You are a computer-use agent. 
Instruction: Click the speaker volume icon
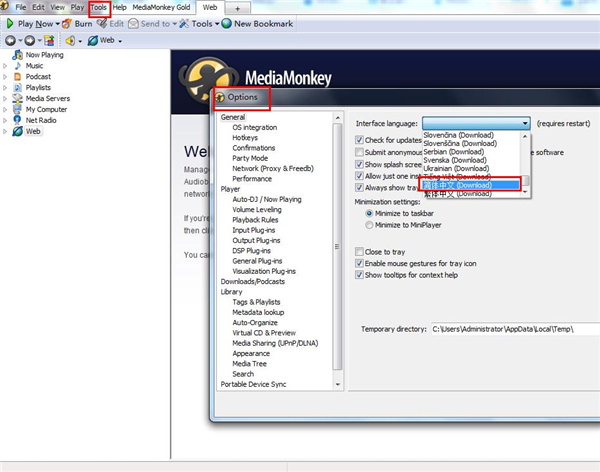click(70, 40)
